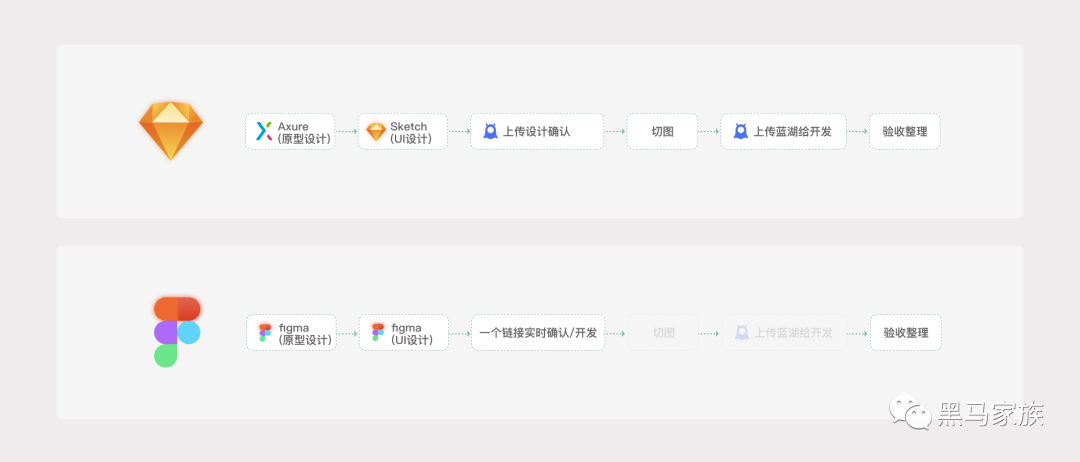This screenshot has width=1080, height=462.
Task: Select the figma (UI设计) step box
Action: point(404,333)
